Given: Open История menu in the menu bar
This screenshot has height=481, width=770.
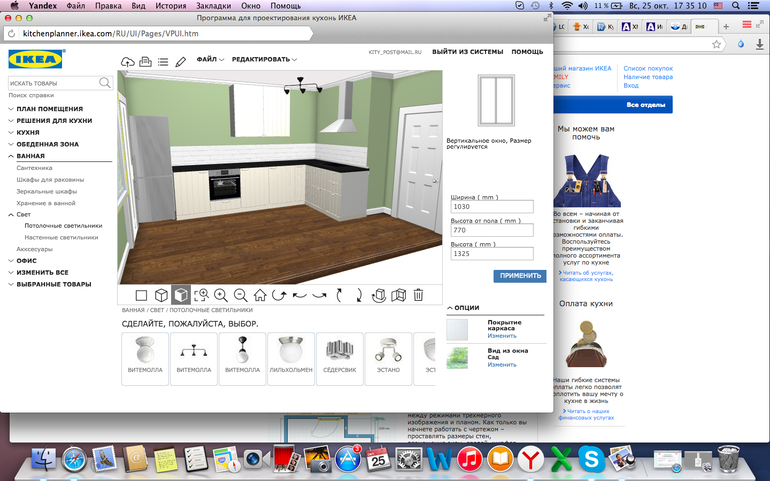Looking at the screenshot, I should [170, 6].
